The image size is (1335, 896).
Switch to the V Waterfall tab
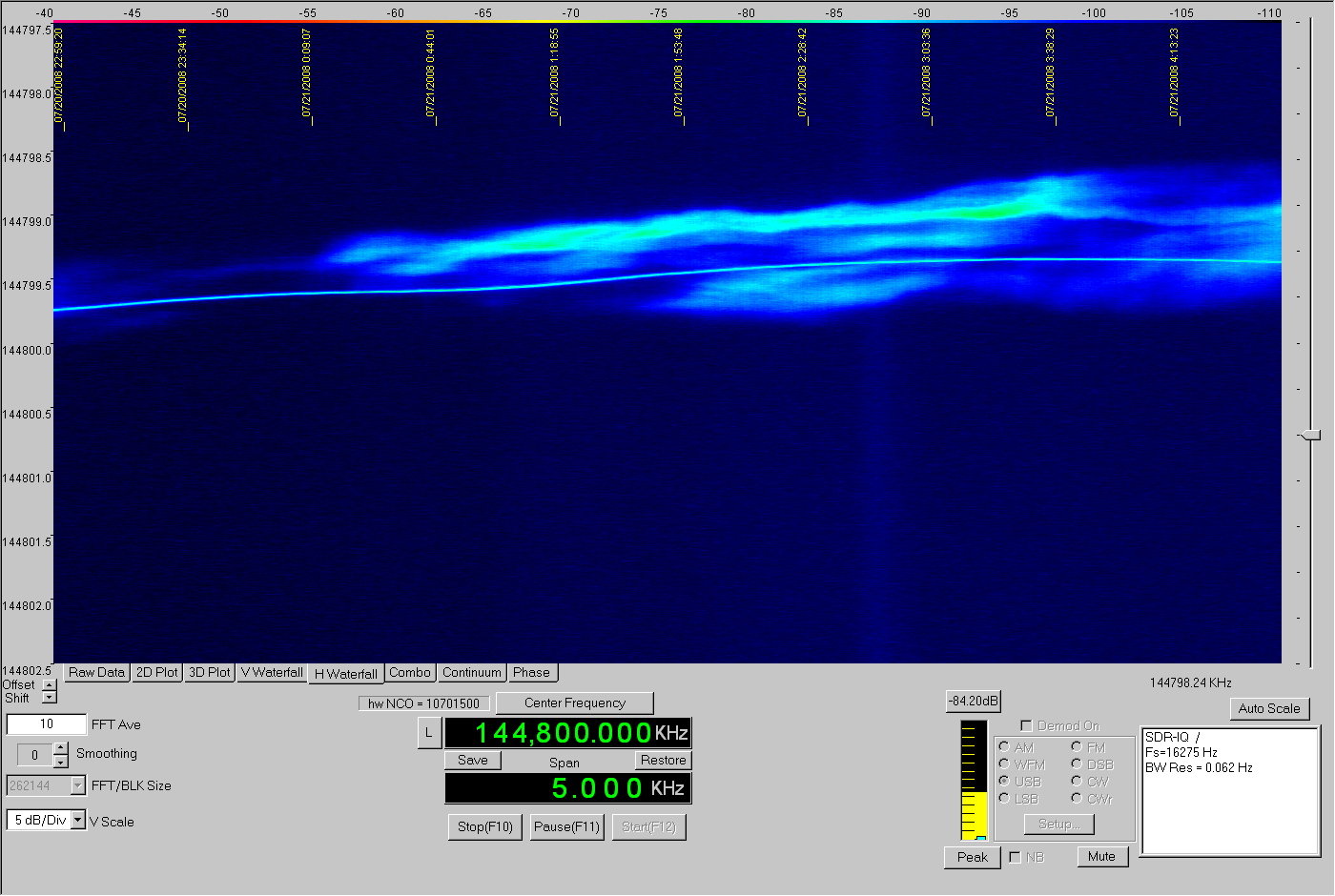272,673
